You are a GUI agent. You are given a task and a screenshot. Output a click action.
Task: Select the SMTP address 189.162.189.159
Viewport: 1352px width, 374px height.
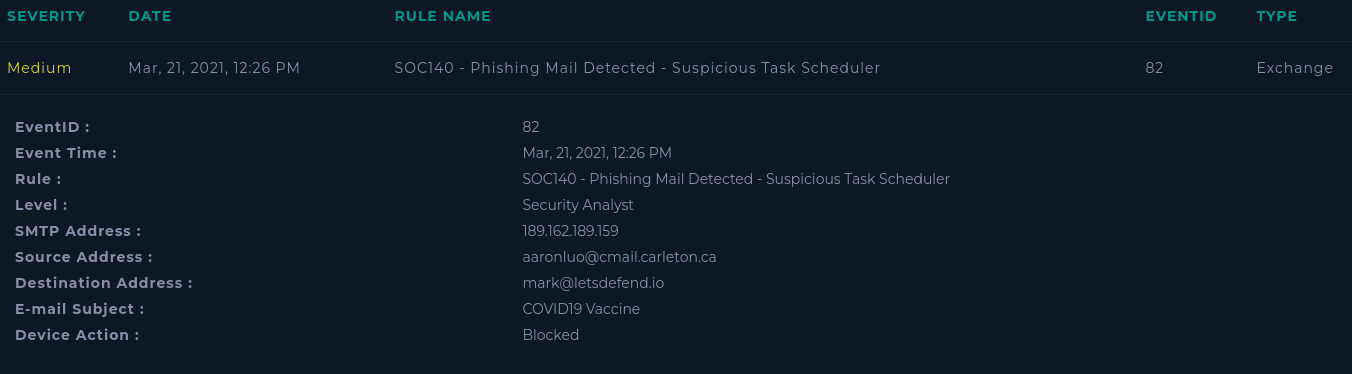(570, 231)
